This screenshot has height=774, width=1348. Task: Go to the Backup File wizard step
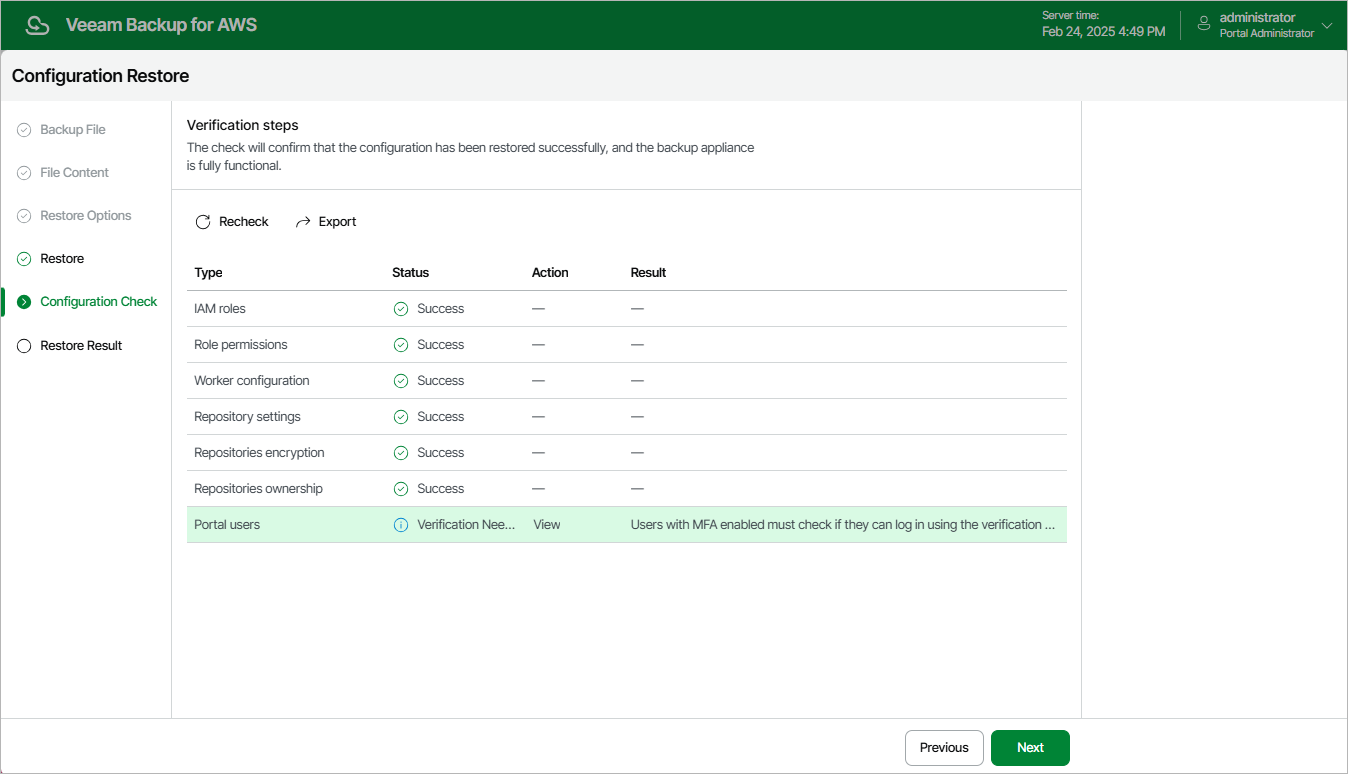point(72,130)
